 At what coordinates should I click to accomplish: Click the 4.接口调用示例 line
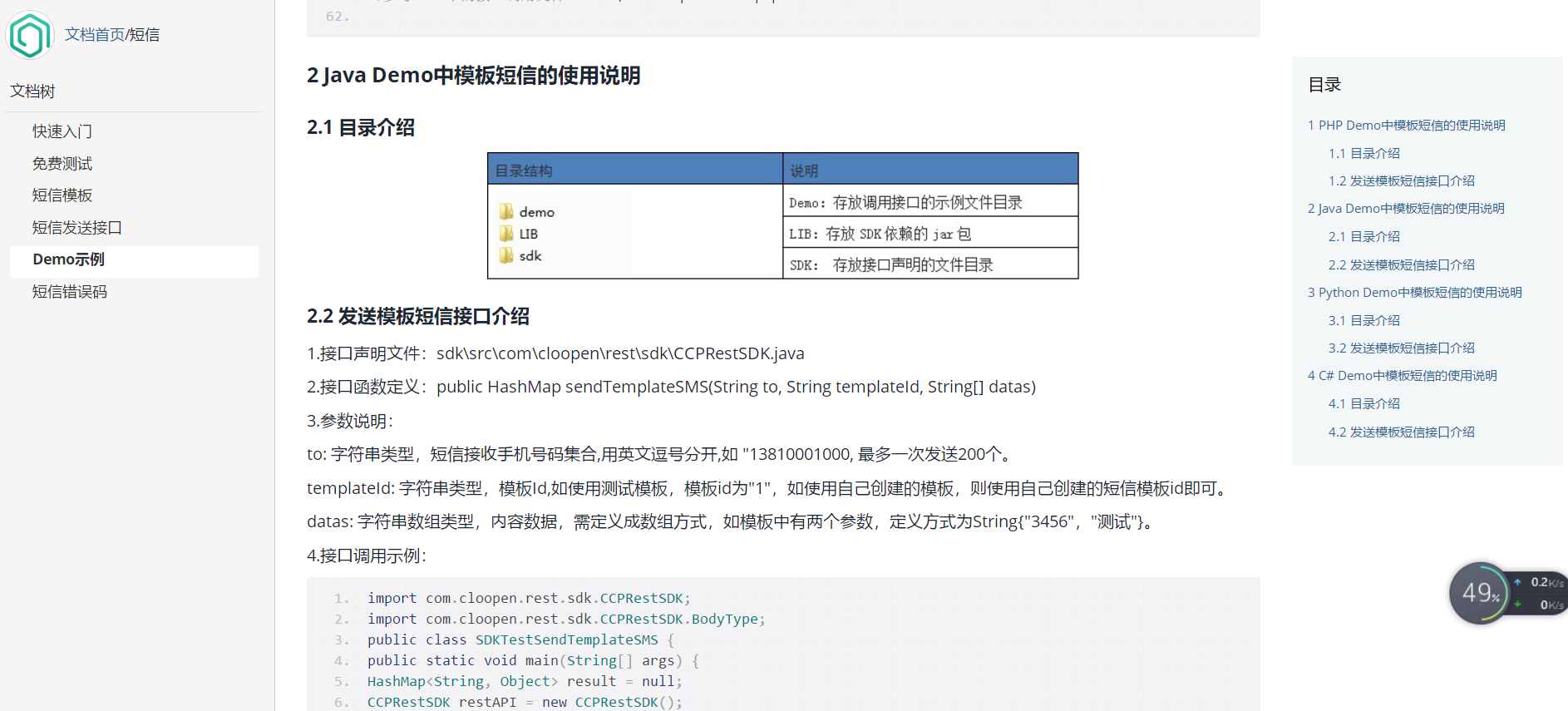pos(367,556)
